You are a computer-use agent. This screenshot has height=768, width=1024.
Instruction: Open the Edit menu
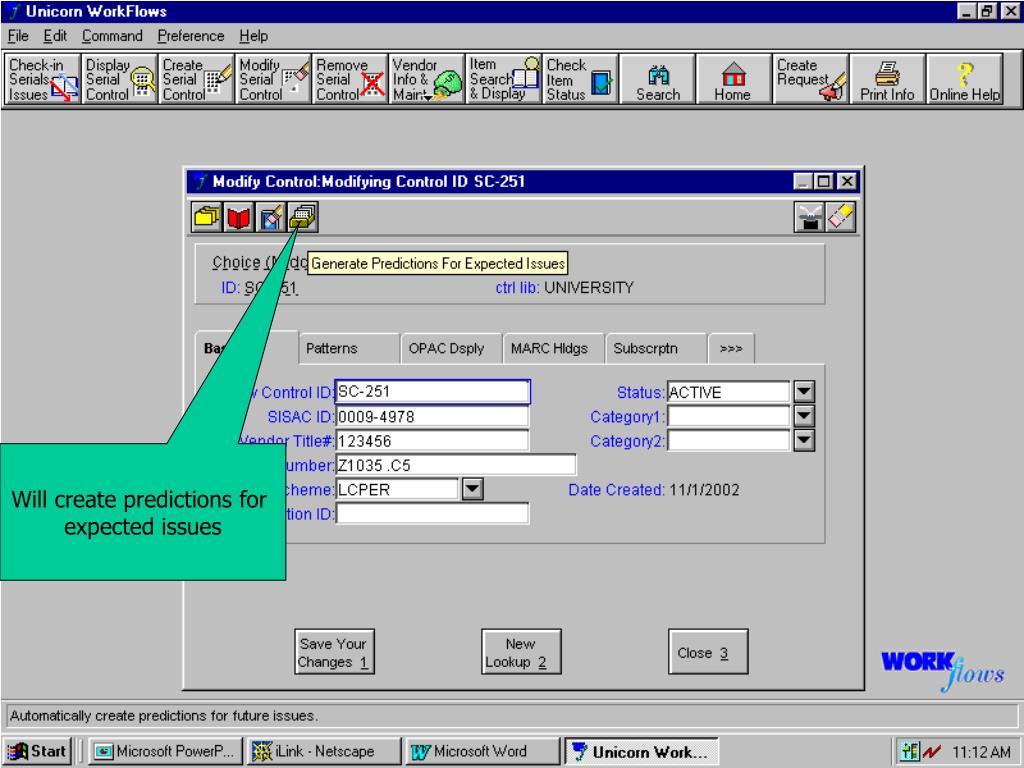56,36
